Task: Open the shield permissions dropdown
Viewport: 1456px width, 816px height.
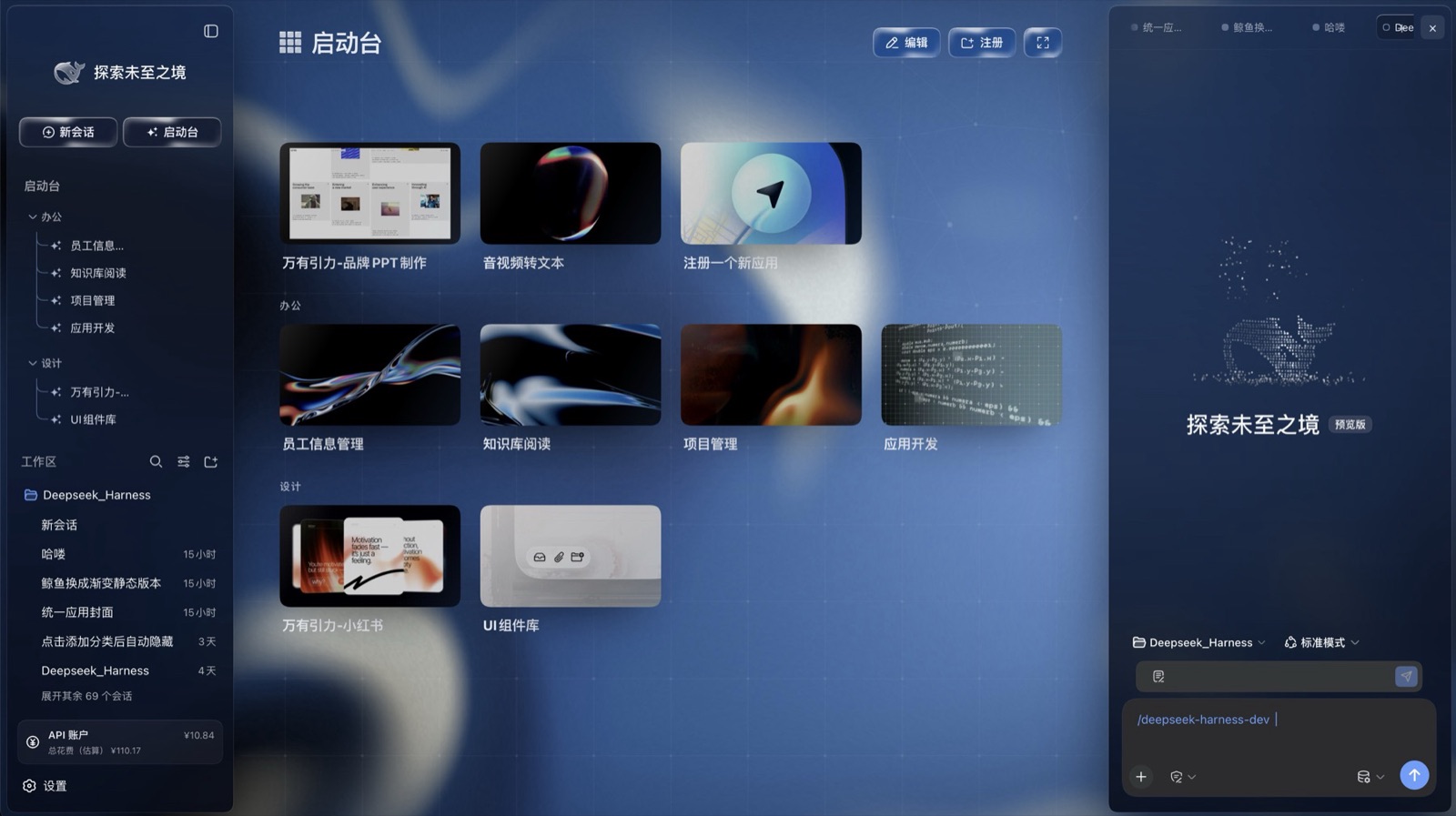Action: click(1183, 777)
